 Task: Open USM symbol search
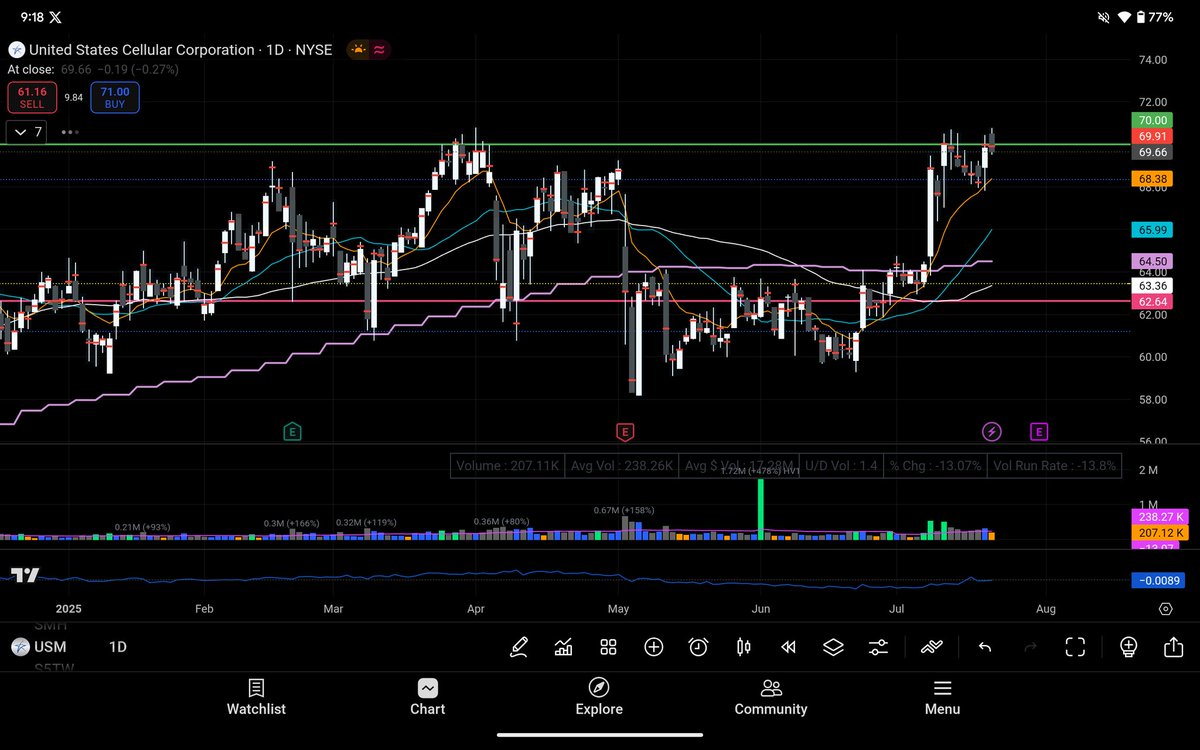coord(50,647)
